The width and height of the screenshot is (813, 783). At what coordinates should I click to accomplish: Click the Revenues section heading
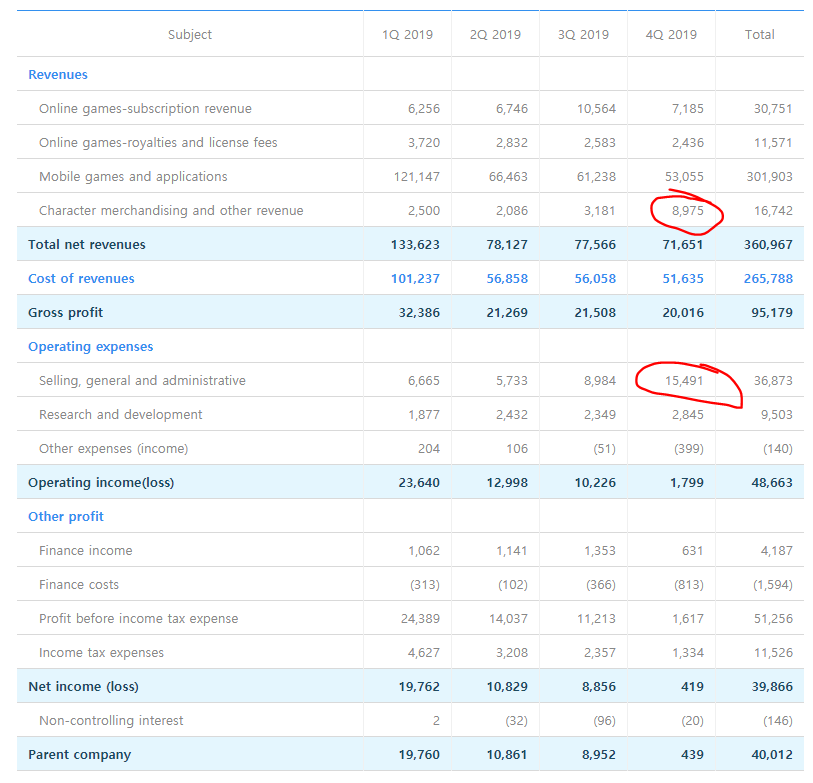coord(58,75)
